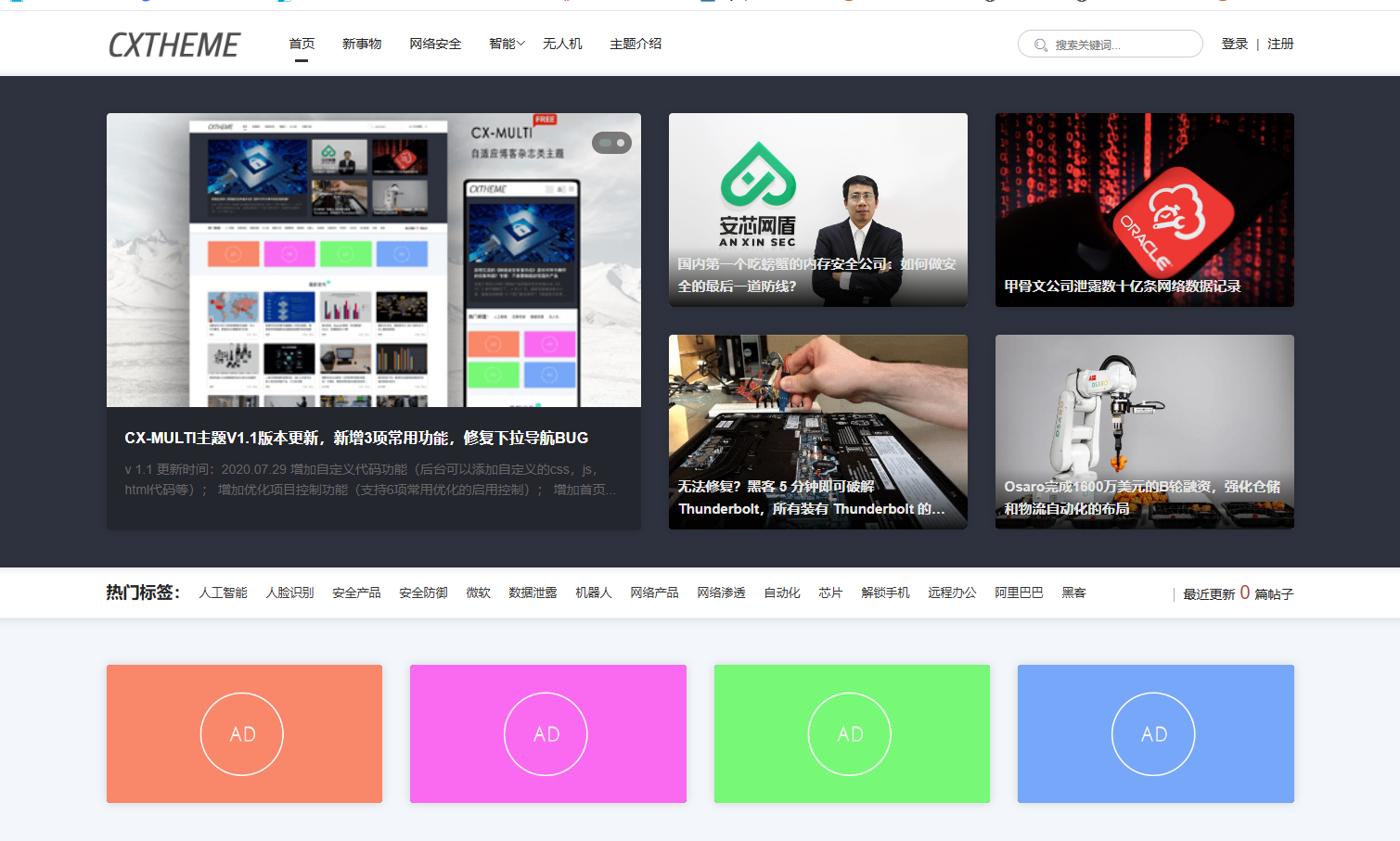Select the 微软 tag
Screen dimensions: 1400x841
[x=478, y=593]
